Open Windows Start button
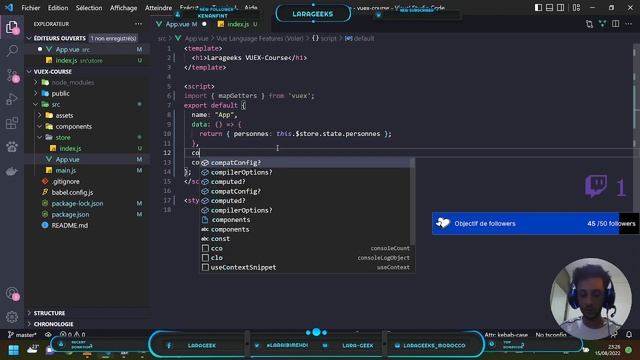 pos(13,350)
